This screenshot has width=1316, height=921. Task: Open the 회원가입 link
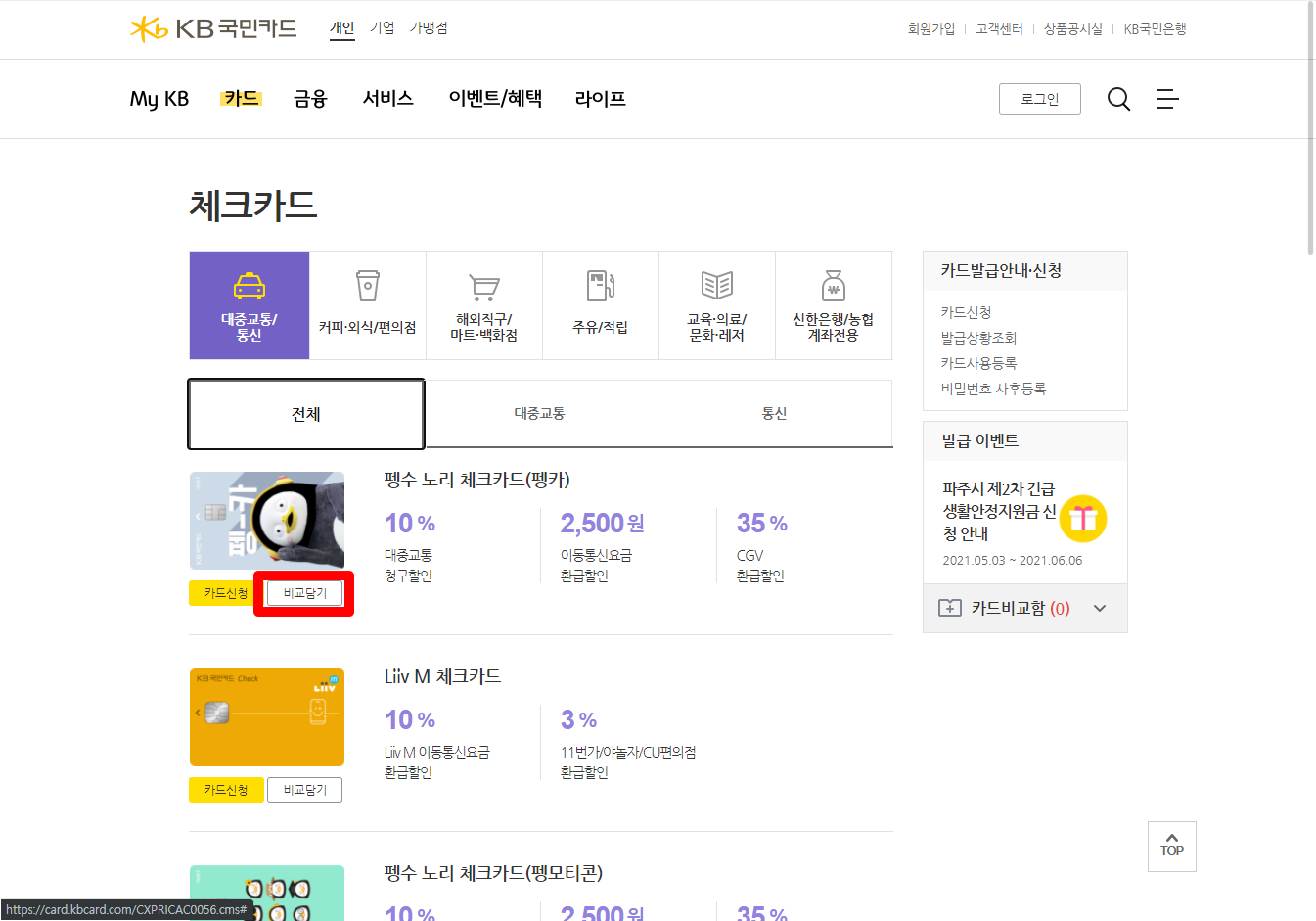(x=931, y=29)
